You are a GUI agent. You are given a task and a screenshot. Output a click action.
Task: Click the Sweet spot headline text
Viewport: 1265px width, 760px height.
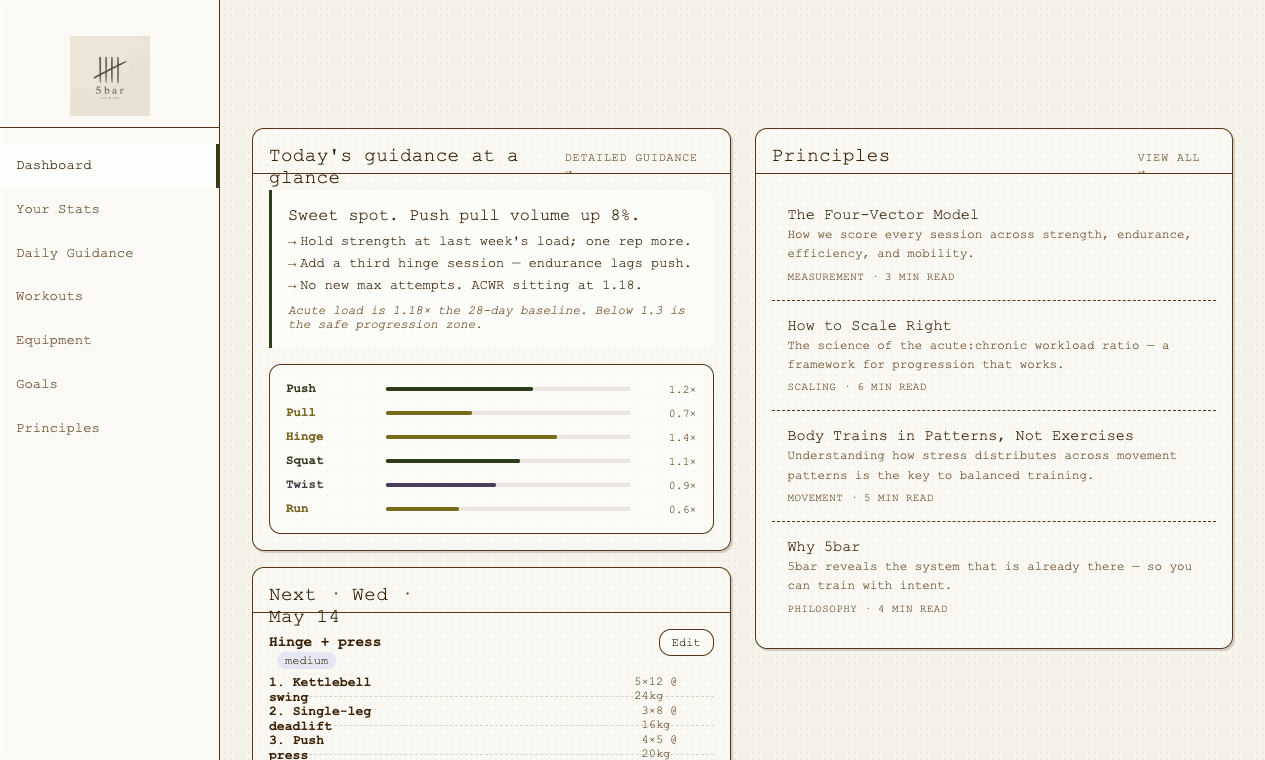(x=464, y=216)
